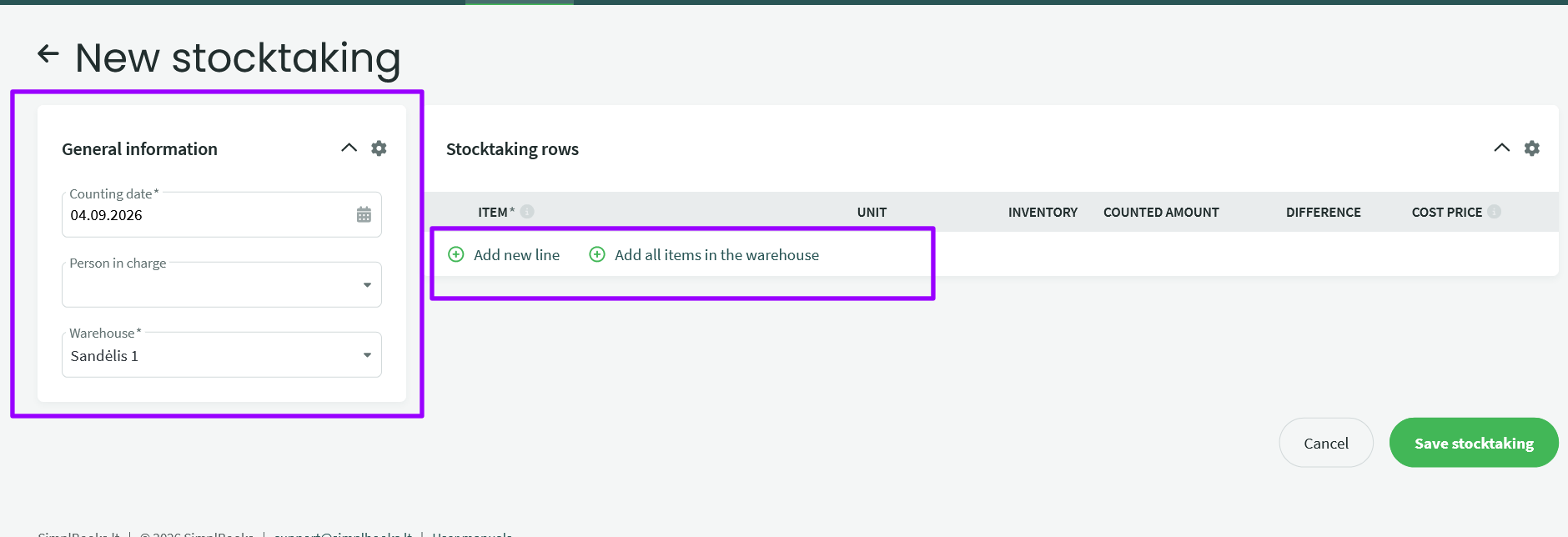The height and width of the screenshot is (537, 1568).
Task: Collapse the Stocktaking rows section
Action: tap(1502, 148)
